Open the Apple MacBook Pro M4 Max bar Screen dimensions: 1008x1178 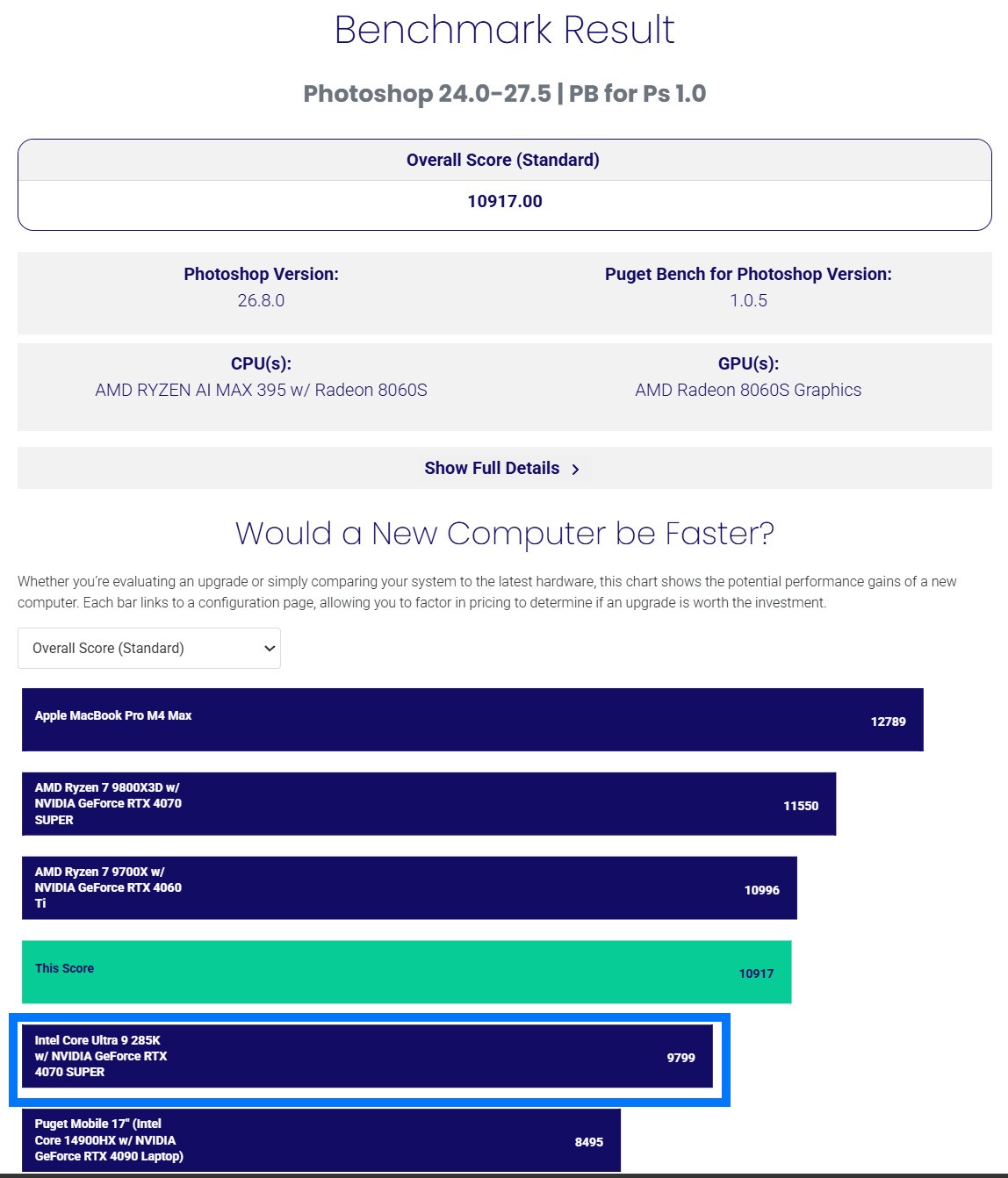click(x=472, y=720)
